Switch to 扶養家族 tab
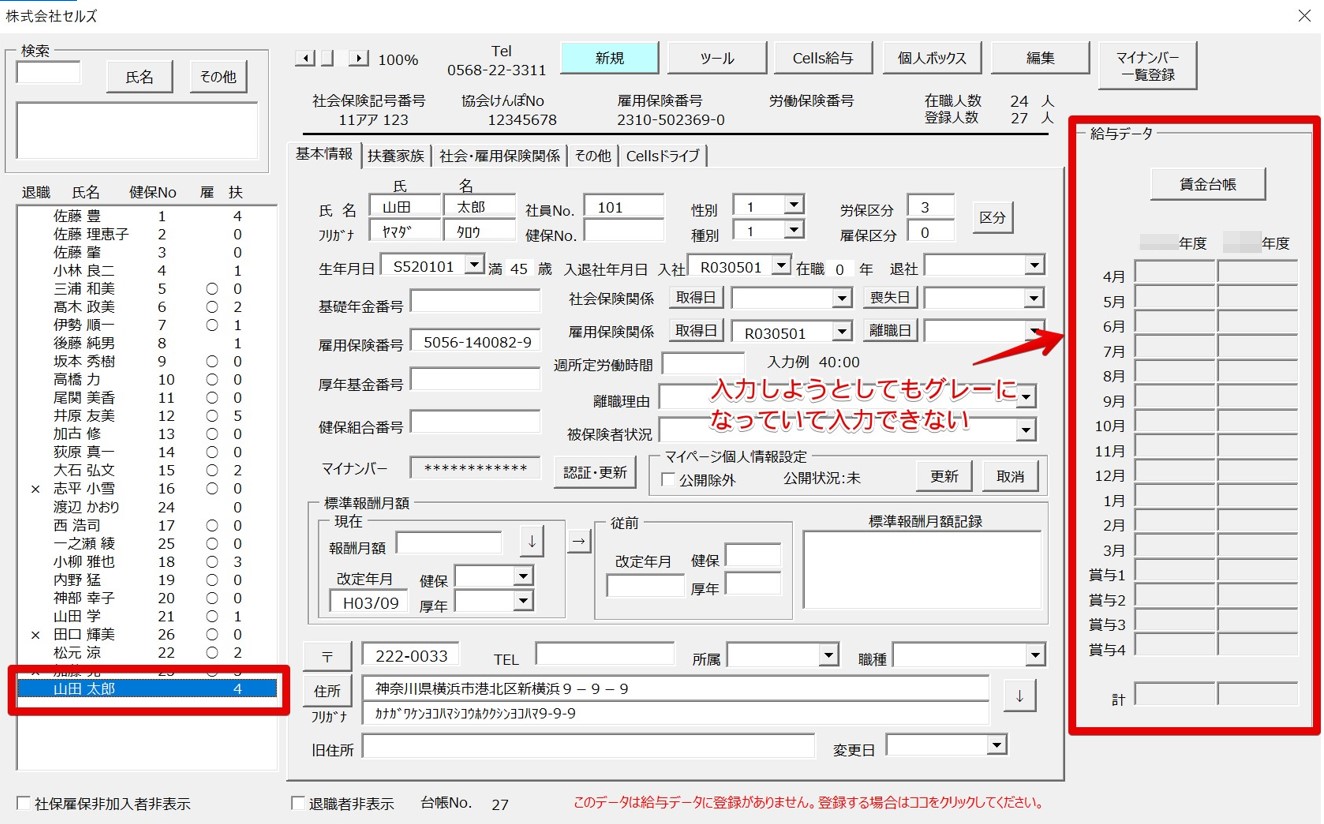Screen dimensions: 1324x824 coord(395,156)
